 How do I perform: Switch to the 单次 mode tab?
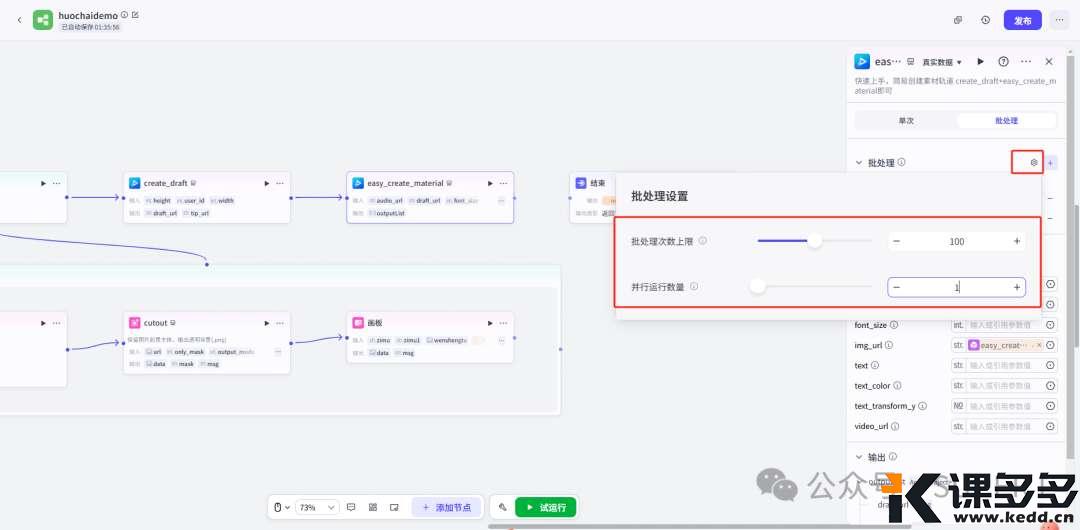tap(905, 121)
